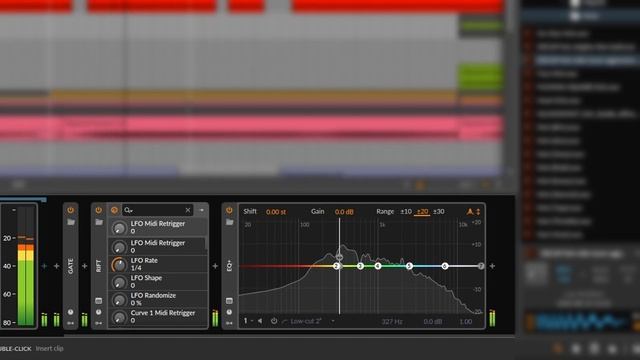Click the RIFT device clock icon

(98, 312)
